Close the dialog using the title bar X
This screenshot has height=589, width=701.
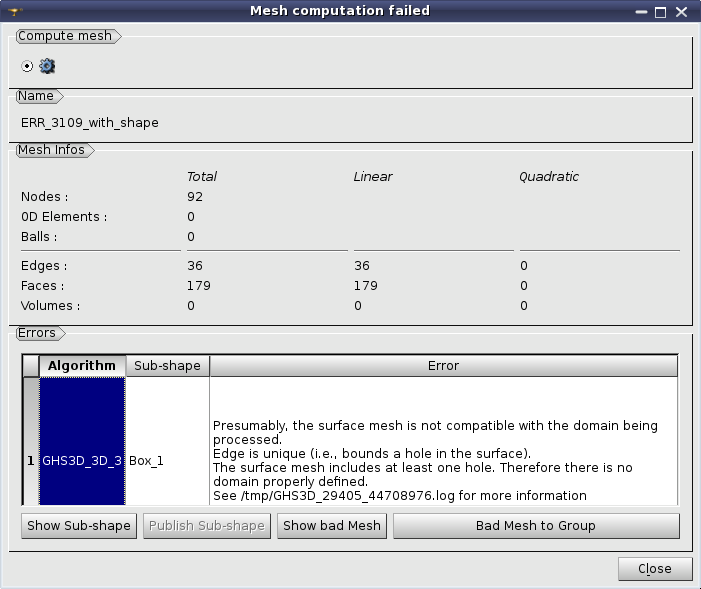coord(681,12)
